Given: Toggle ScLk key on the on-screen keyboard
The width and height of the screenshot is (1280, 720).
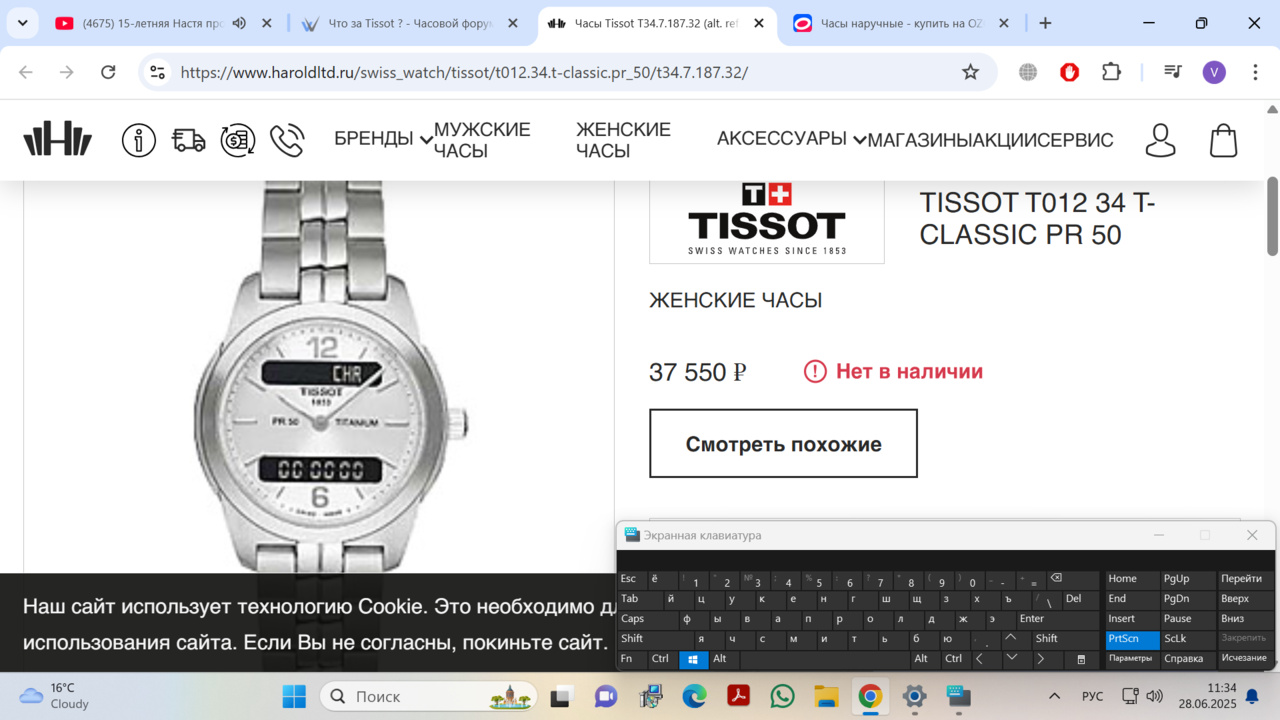Looking at the screenshot, I should tap(1187, 639).
